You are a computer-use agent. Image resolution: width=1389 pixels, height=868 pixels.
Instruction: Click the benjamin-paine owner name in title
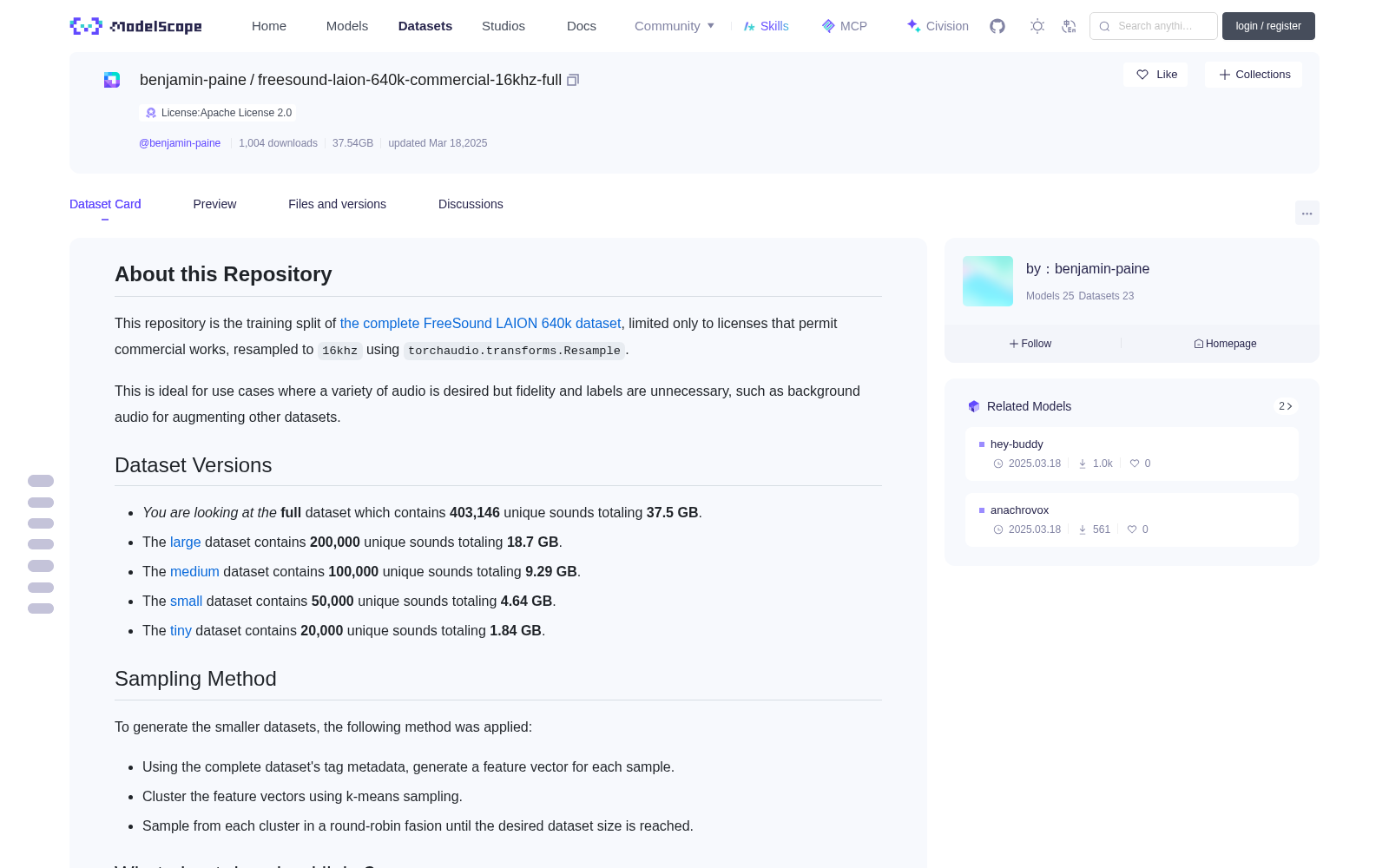(x=193, y=80)
